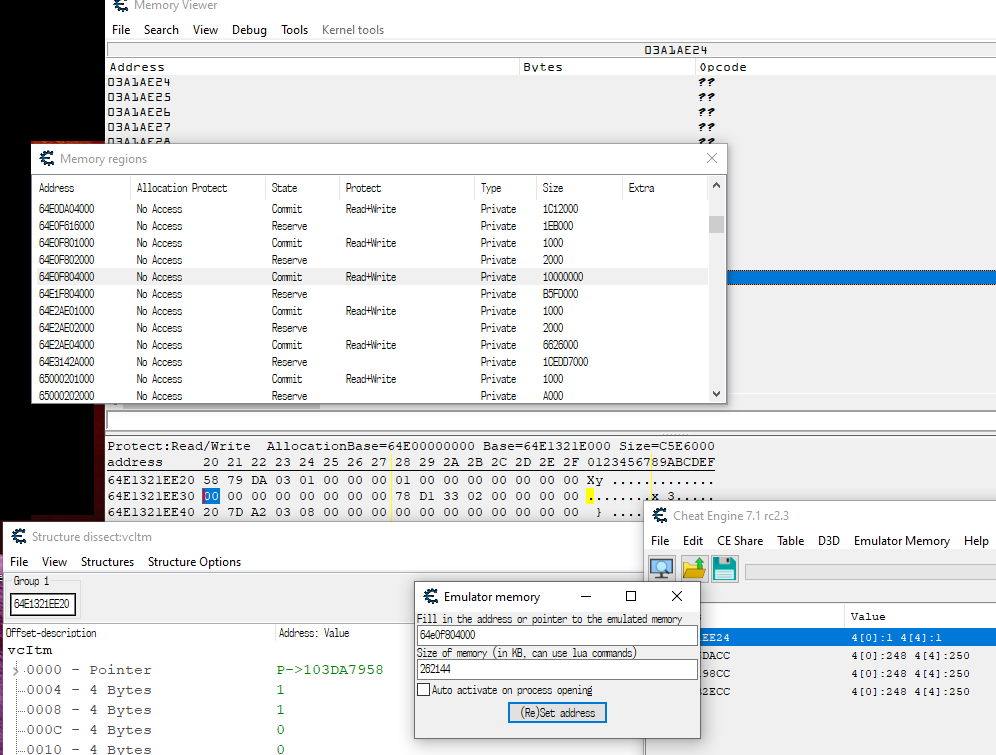Maximize the Emulator memory dialog
Image resolution: width=996 pixels, height=755 pixels.
click(631, 596)
